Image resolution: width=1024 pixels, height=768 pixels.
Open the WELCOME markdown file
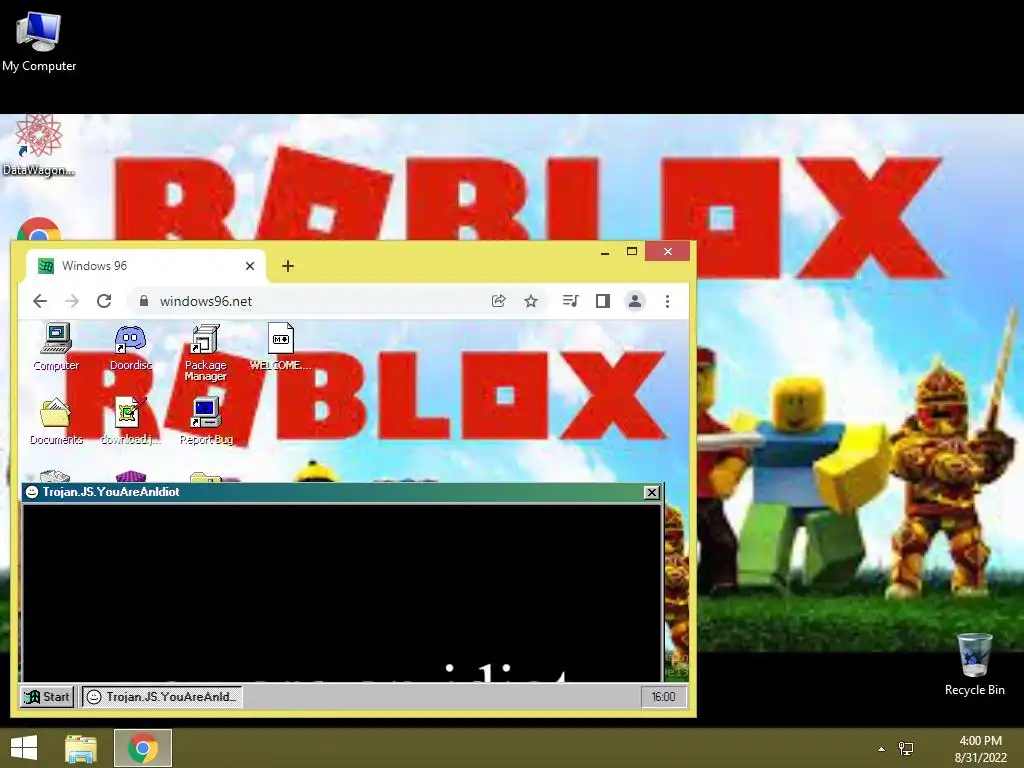280,347
